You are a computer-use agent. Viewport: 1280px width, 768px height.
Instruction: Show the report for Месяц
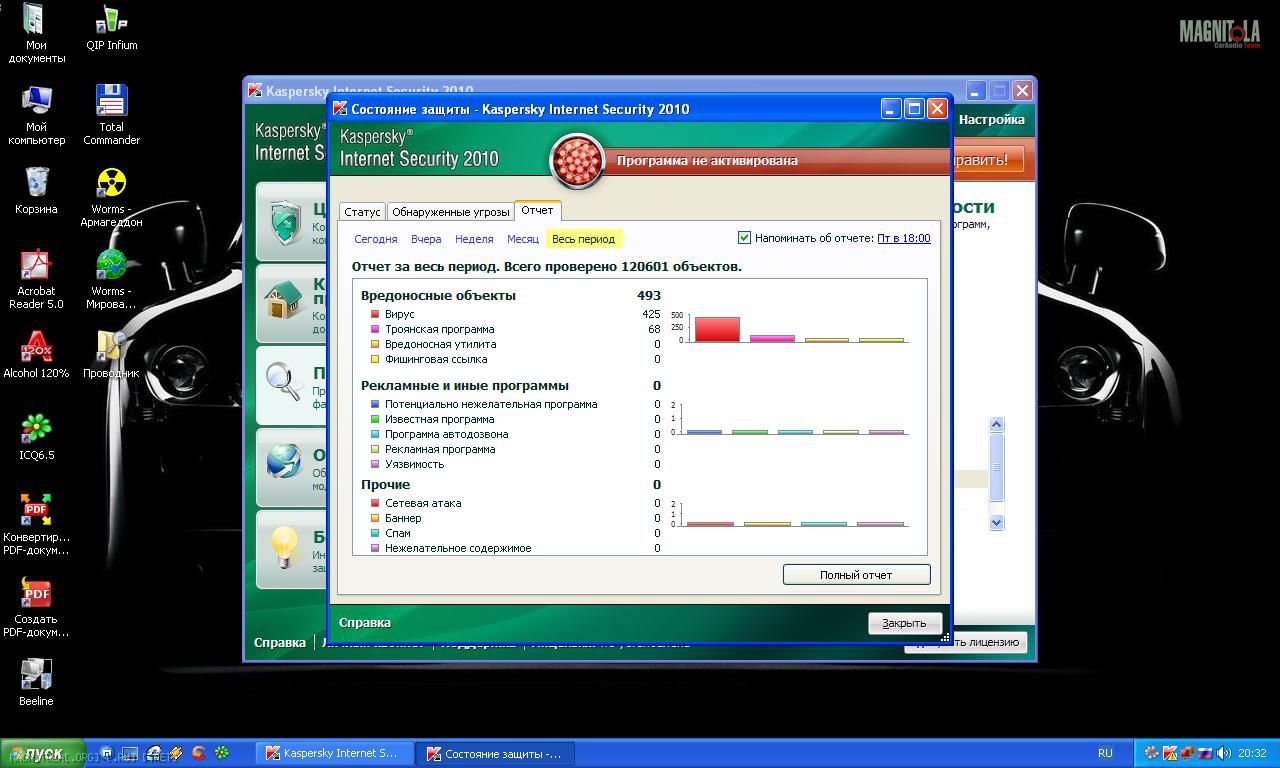point(523,239)
